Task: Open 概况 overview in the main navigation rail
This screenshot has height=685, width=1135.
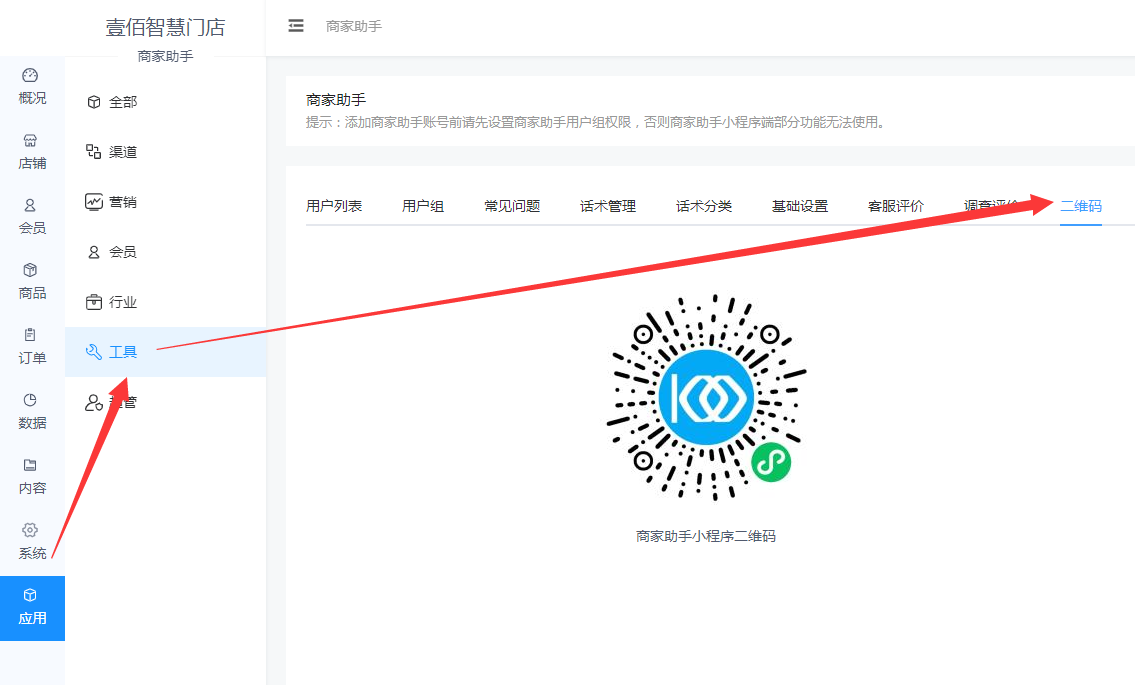Action: point(32,87)
